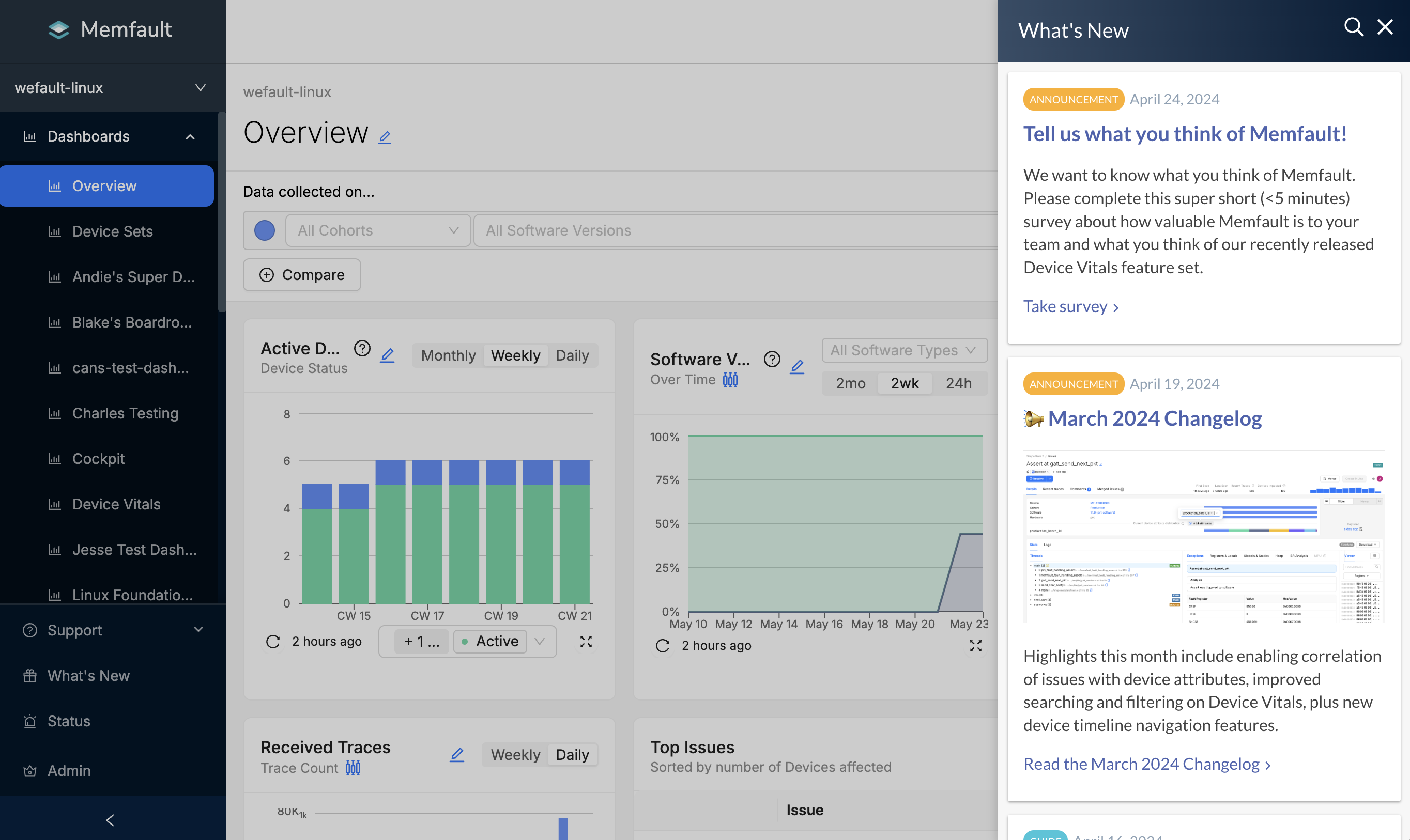Click the search icon in What's New panel
Viewport: 1410px width, 840px height.
click(1353, 27)
